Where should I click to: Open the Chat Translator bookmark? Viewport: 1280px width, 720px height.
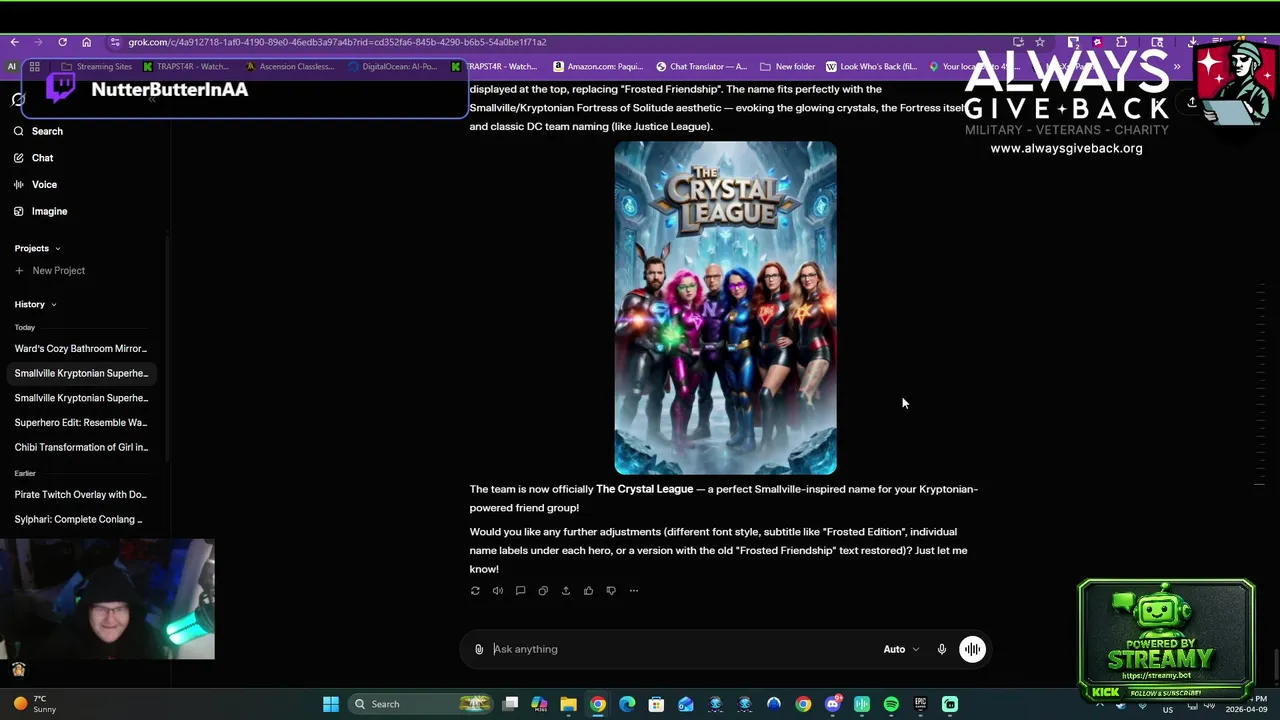click(x=701, y=67)
